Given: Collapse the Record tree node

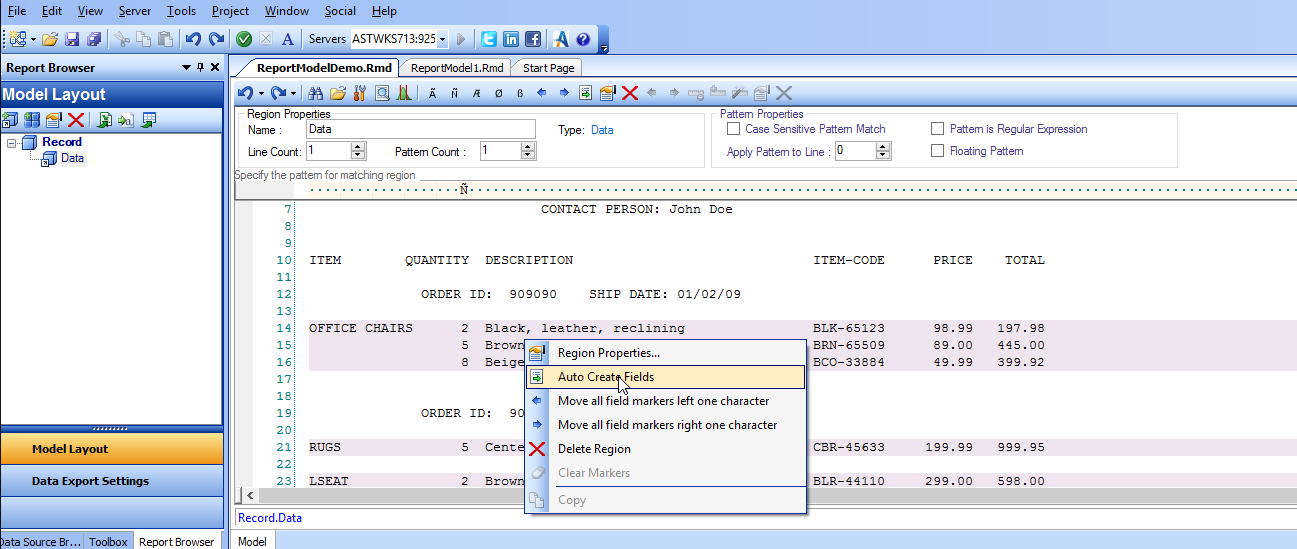Looking at the screenshot, I should coord(11,143).
